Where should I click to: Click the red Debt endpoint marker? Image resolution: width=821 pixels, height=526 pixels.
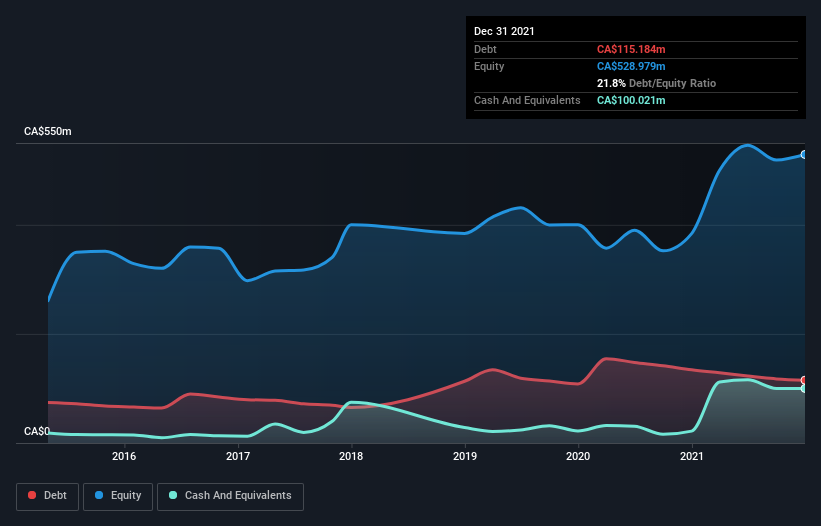804,380
